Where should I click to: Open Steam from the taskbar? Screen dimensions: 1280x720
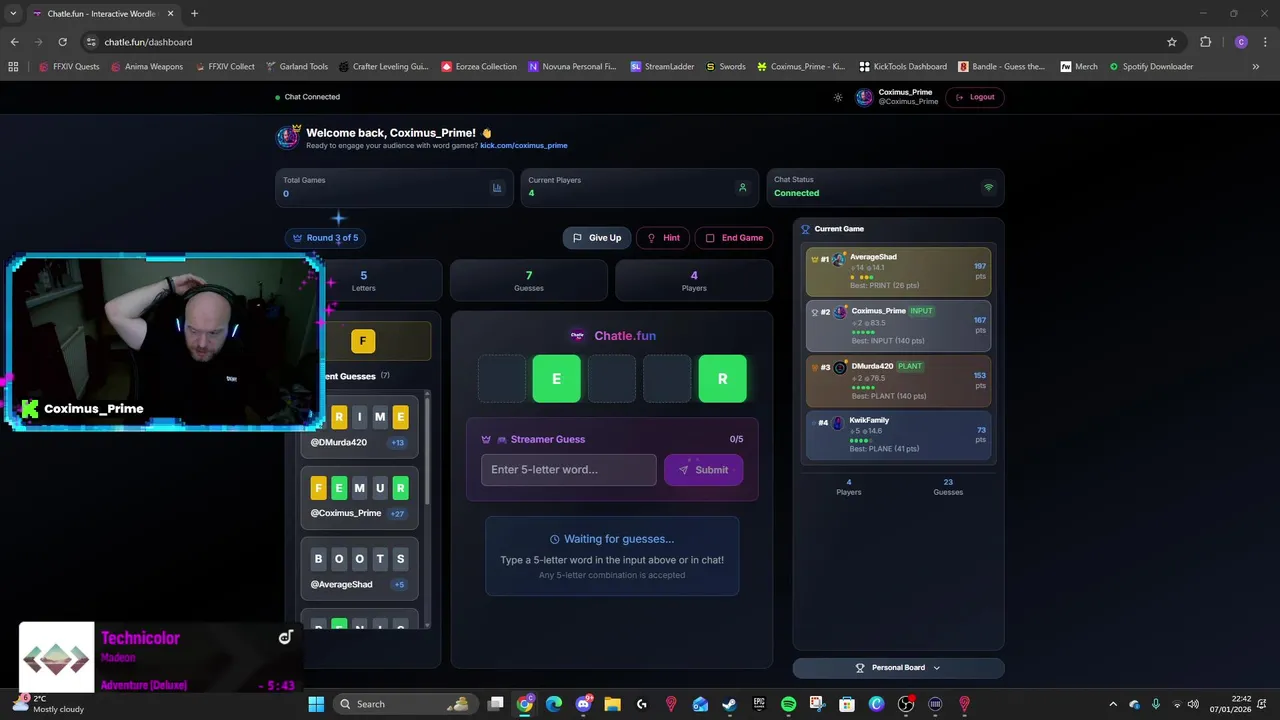pyautogui.click(x=729, y=704)
